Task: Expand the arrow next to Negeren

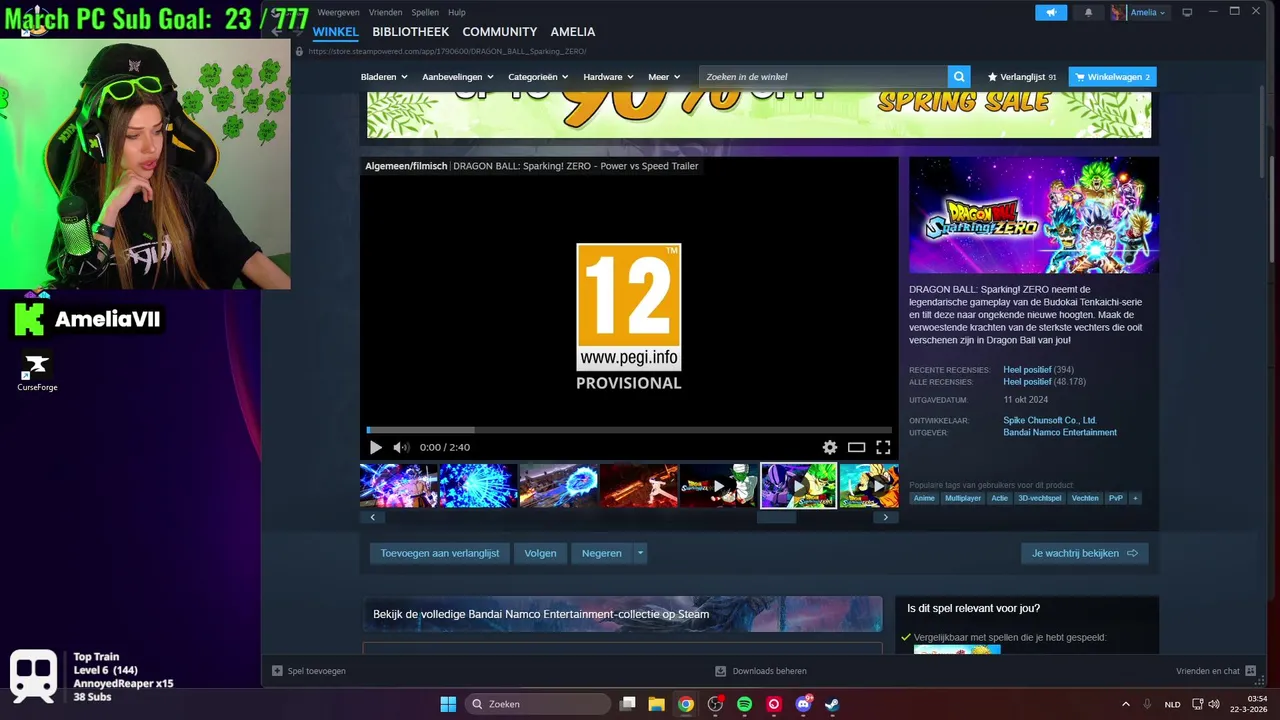Action: (x=640, y=553)
